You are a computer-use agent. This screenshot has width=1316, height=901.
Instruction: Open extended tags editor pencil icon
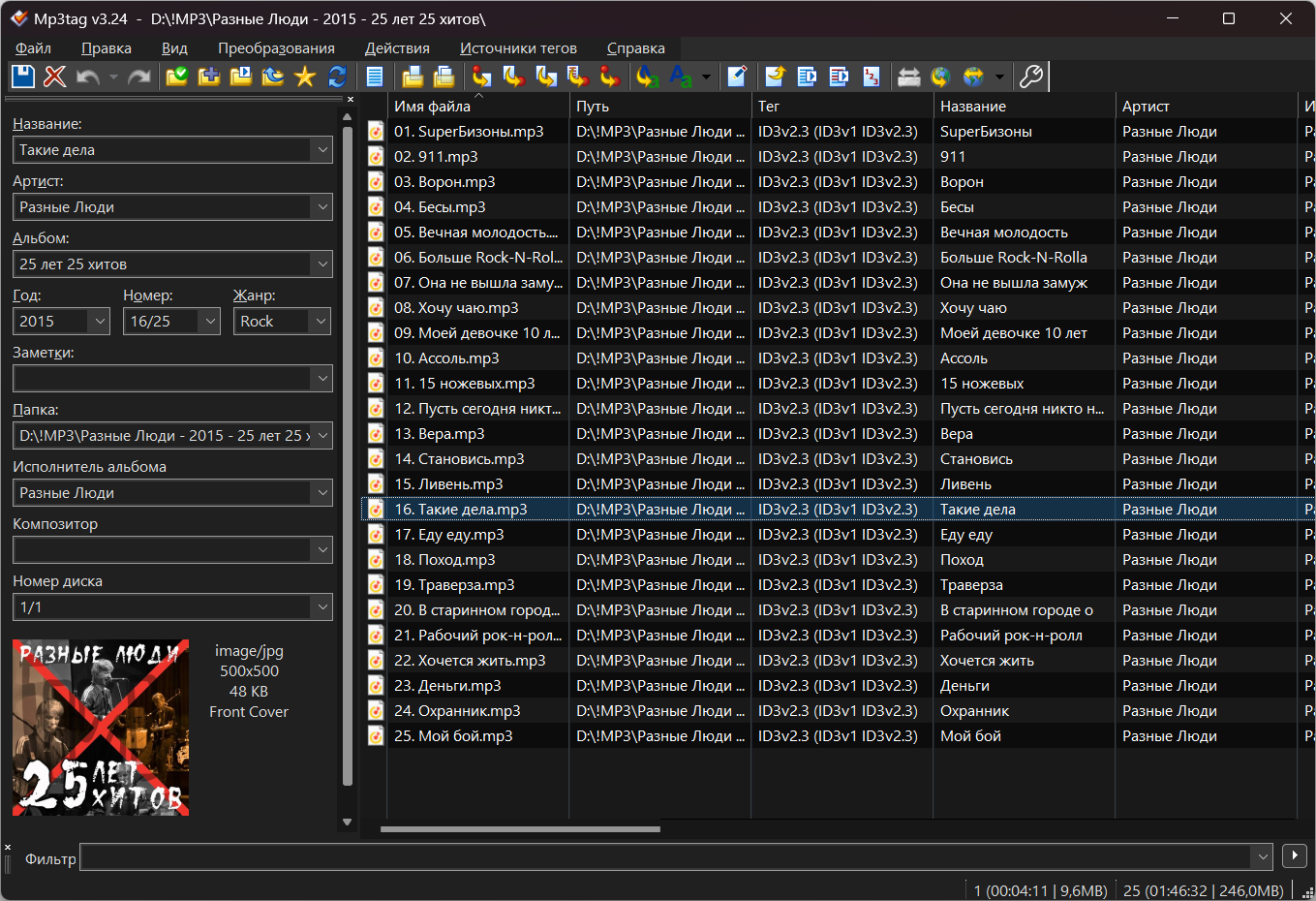(x=737, y=77)
